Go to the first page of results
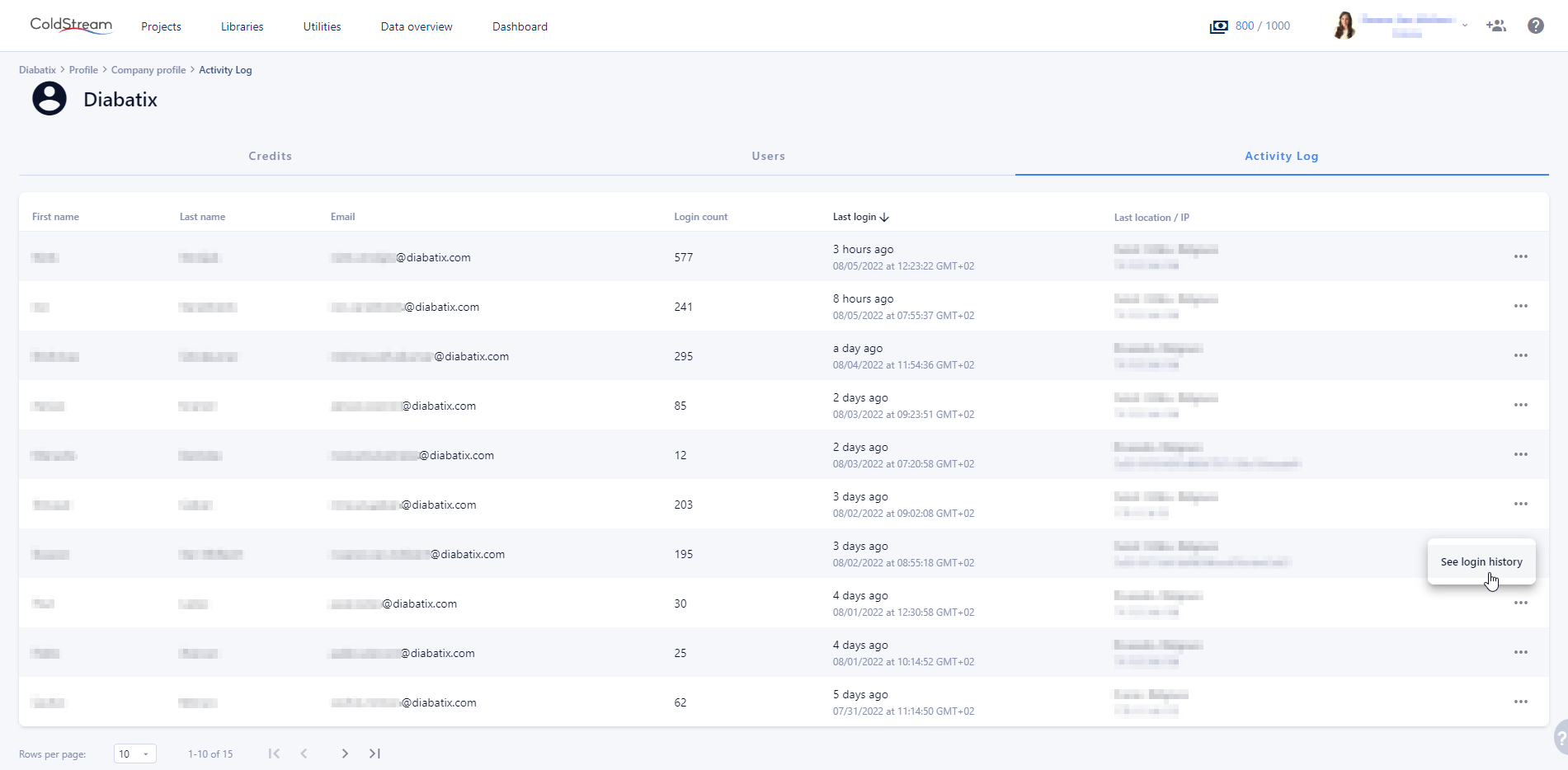The height and width of the screenshot is (770, 1568). pos(274,754)
